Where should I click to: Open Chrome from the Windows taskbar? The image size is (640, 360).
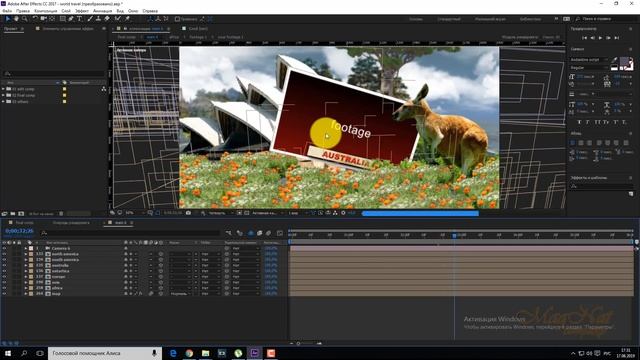[189, 353]
